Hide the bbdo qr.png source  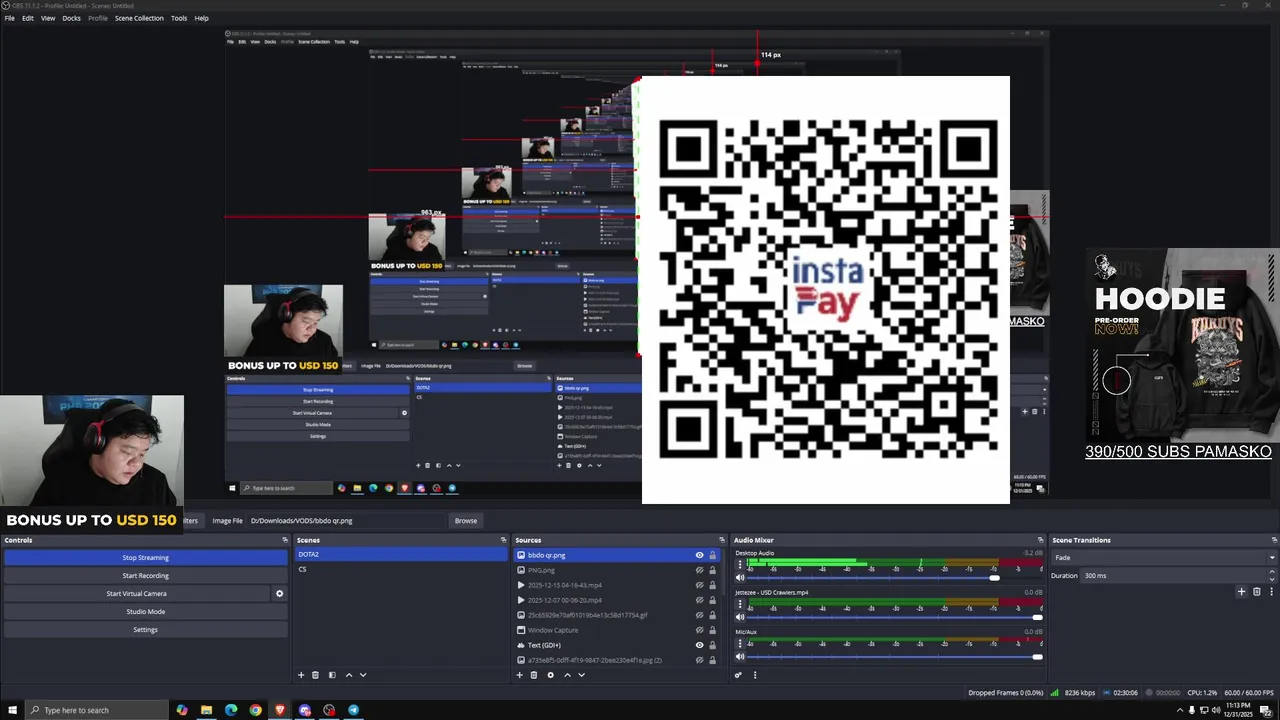pyautogui.click(x=700, y=555)
